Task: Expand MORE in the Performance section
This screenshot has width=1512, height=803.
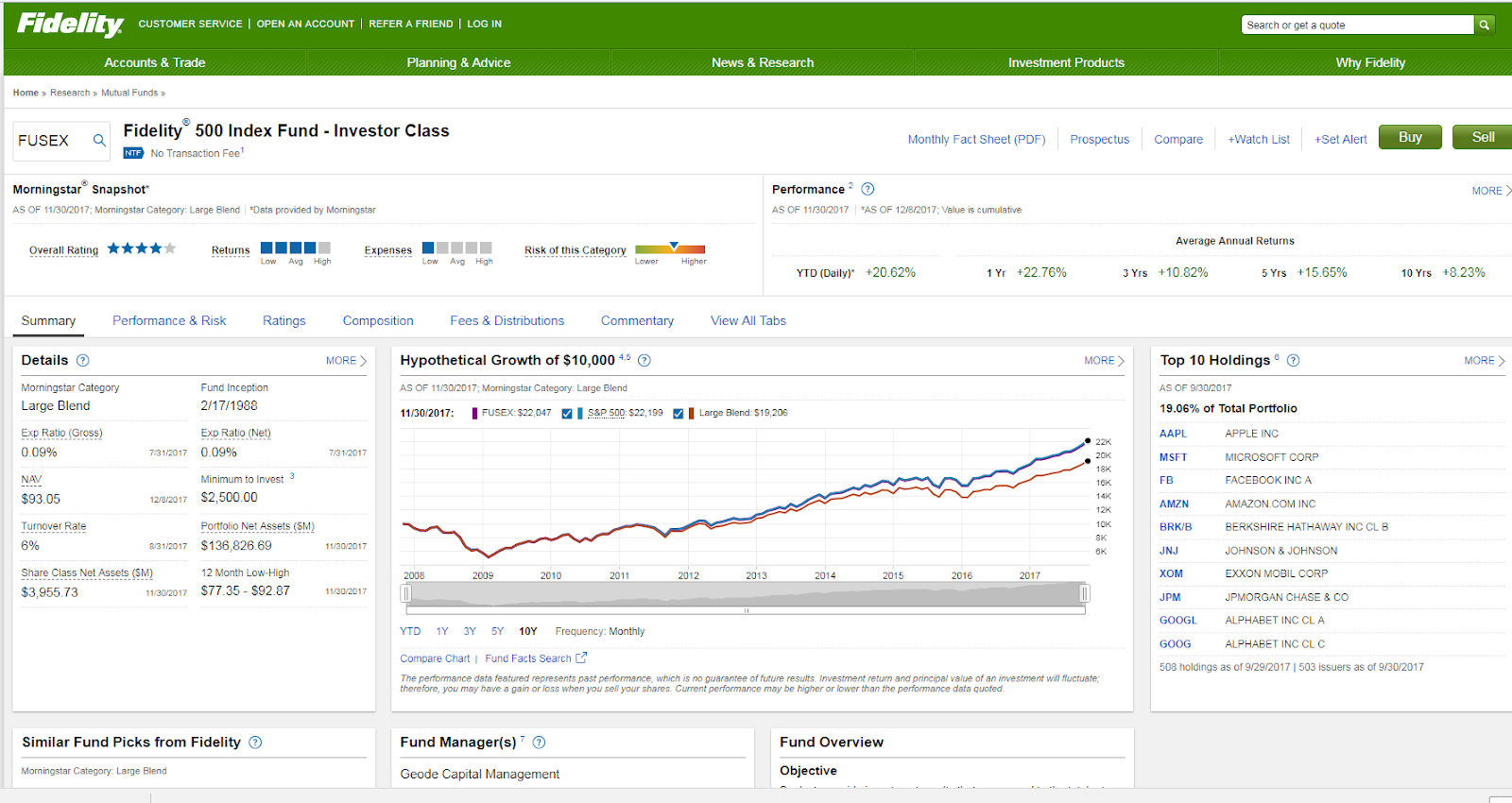Action: pyautogui.click(x=1490, y=191)
